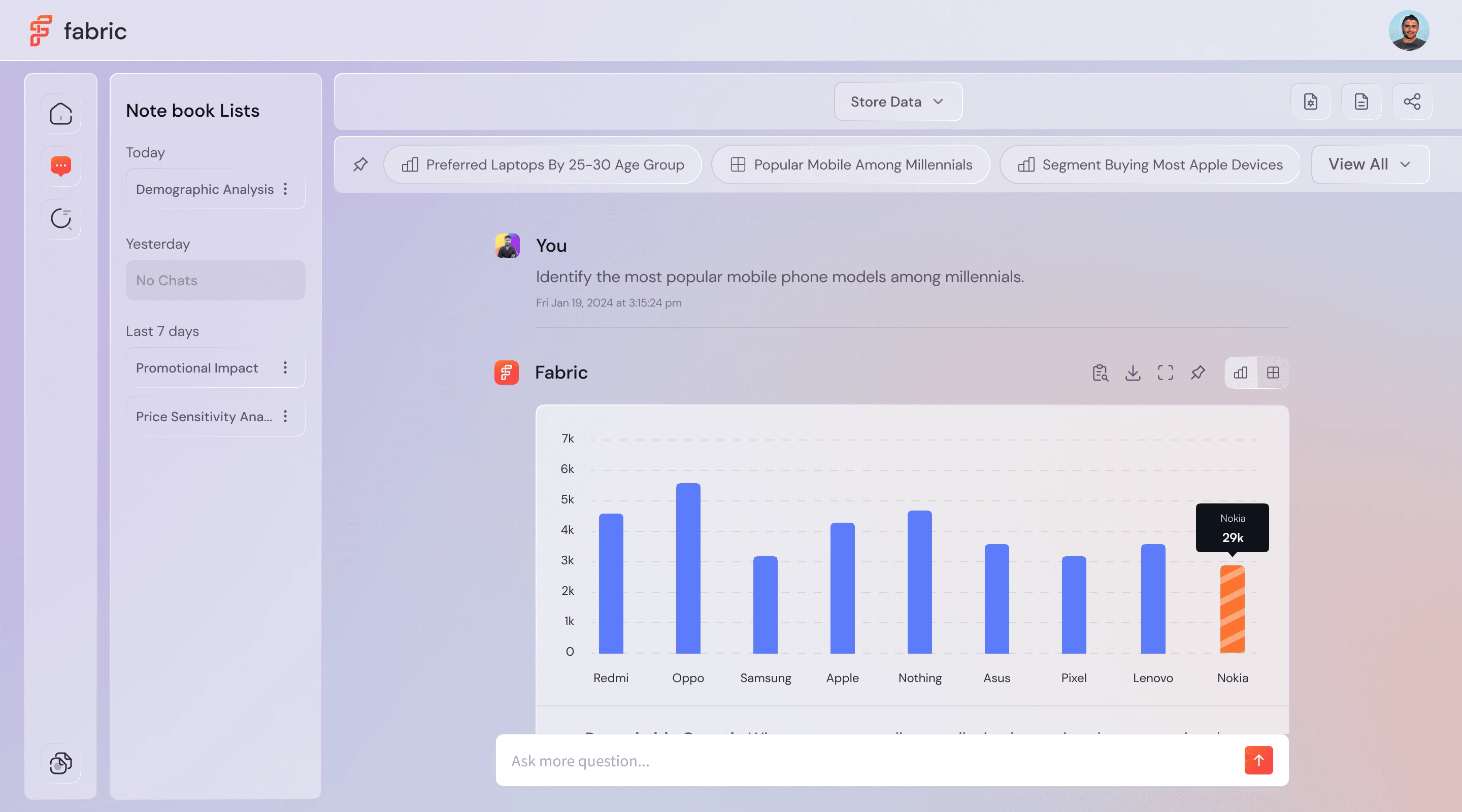Screen dimensions: 1462x812
Task: Click the Oppo bar in chart
Action: (688, 568)
